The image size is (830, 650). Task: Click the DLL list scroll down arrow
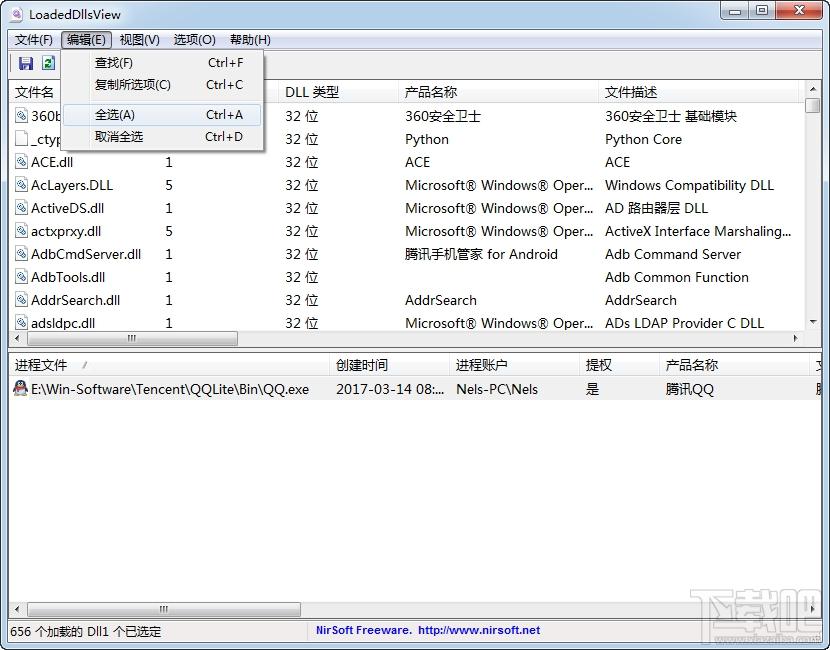pyautogui.click(x=813, y=322)
